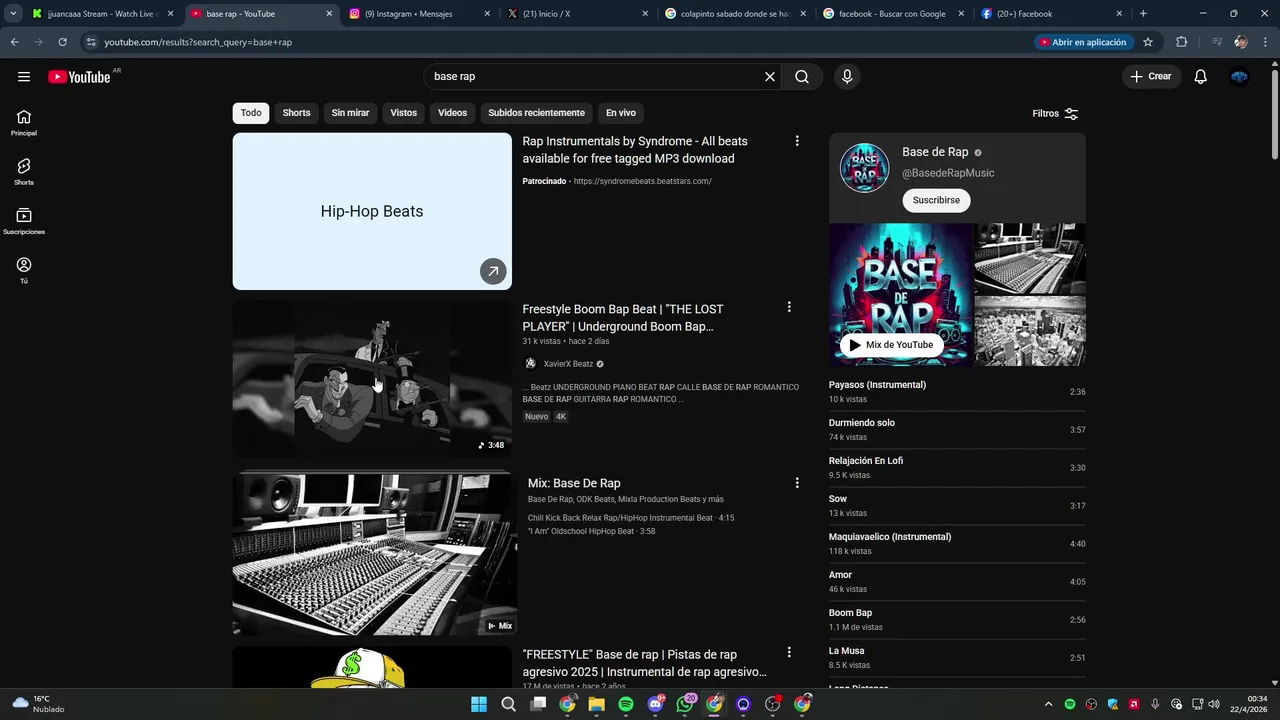This screenshot has height=720, width=1280.
Task: Open the syndromebeats.beatstars.com ad link
Action: 642,181
